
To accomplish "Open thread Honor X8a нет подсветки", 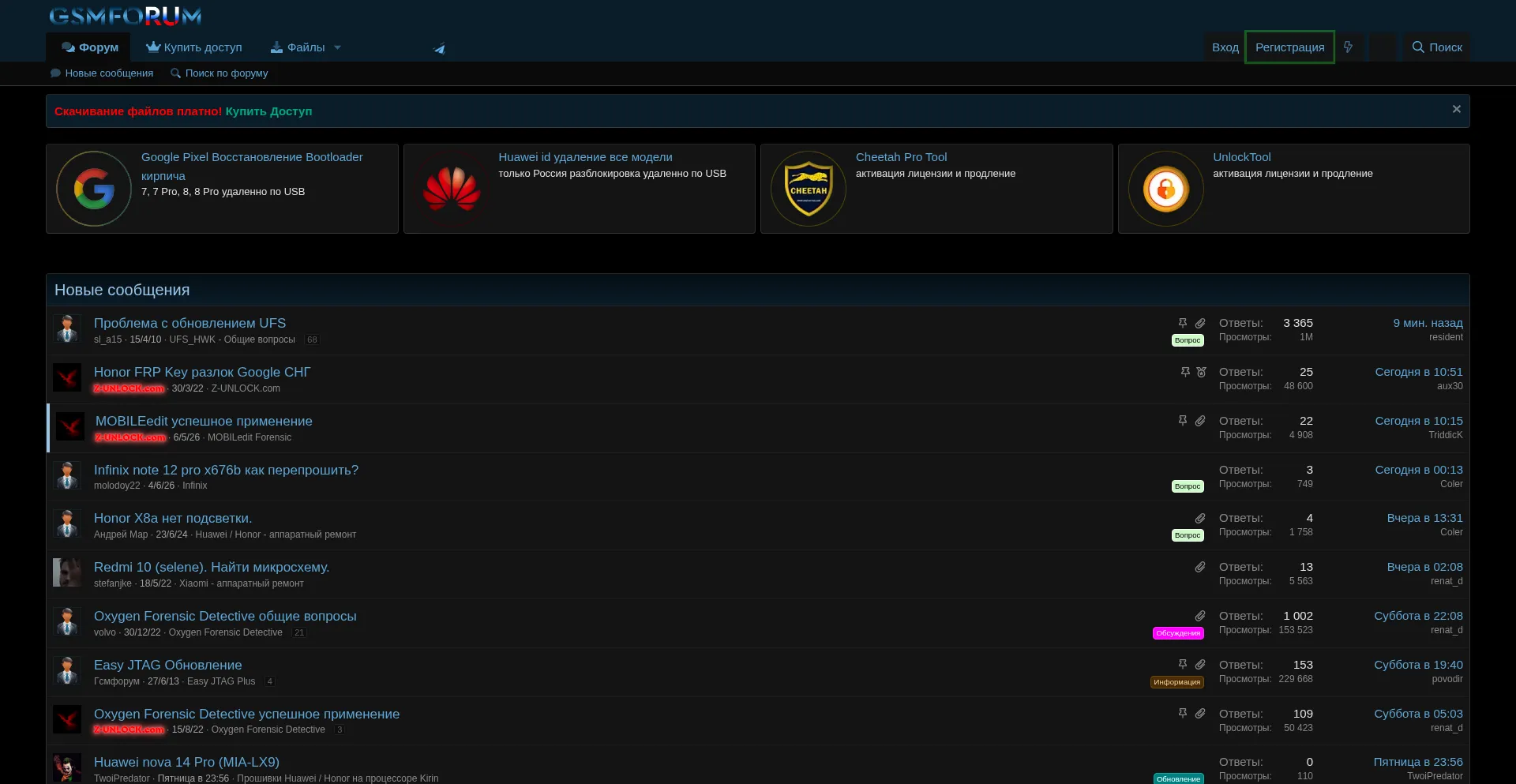I will [x=173, y=518].
